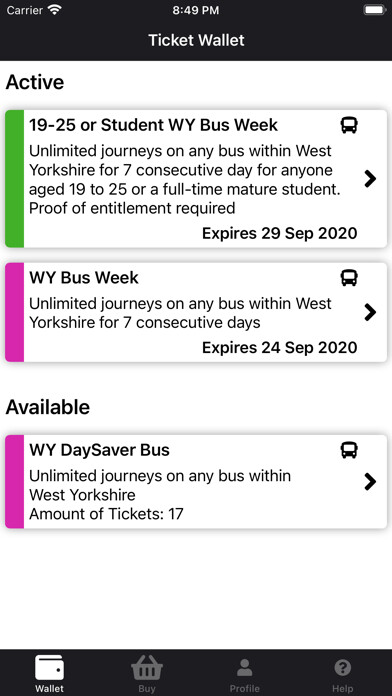392x696 pixels.
Task: Tap the battery indicator in status bar
Action: click(x=375, y=10)
